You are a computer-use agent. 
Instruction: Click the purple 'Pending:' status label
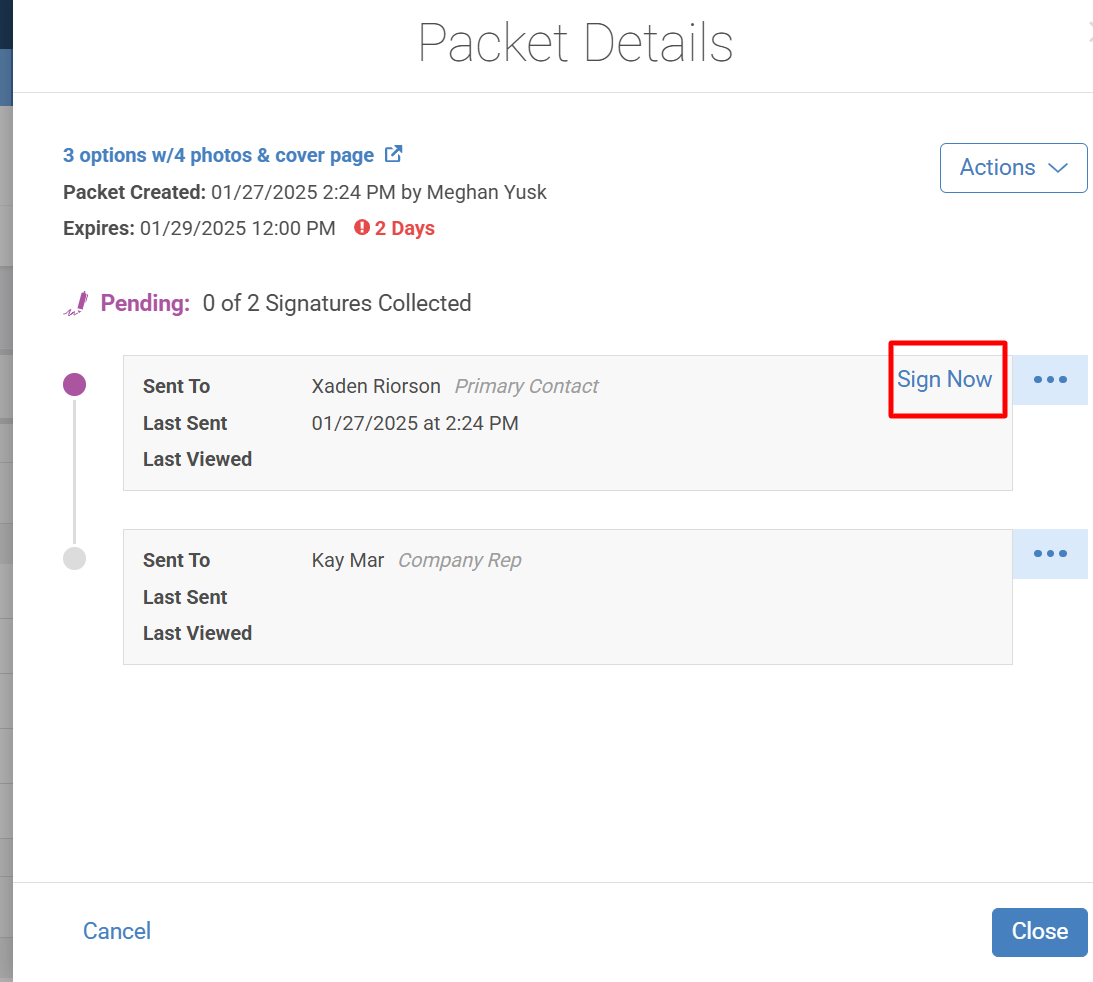[145, 303]
